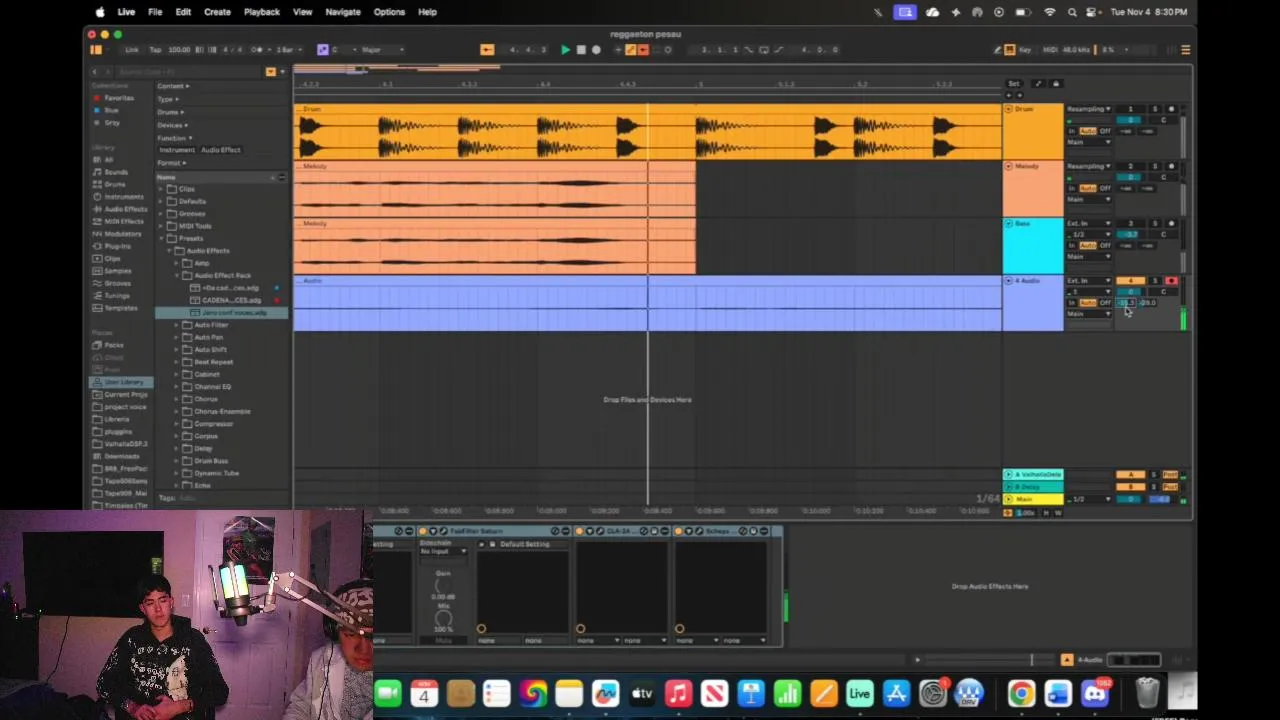
Task: Open 4 Audio track Main output dropdown
Action: pyautogui.click(x=1089, y=314)
